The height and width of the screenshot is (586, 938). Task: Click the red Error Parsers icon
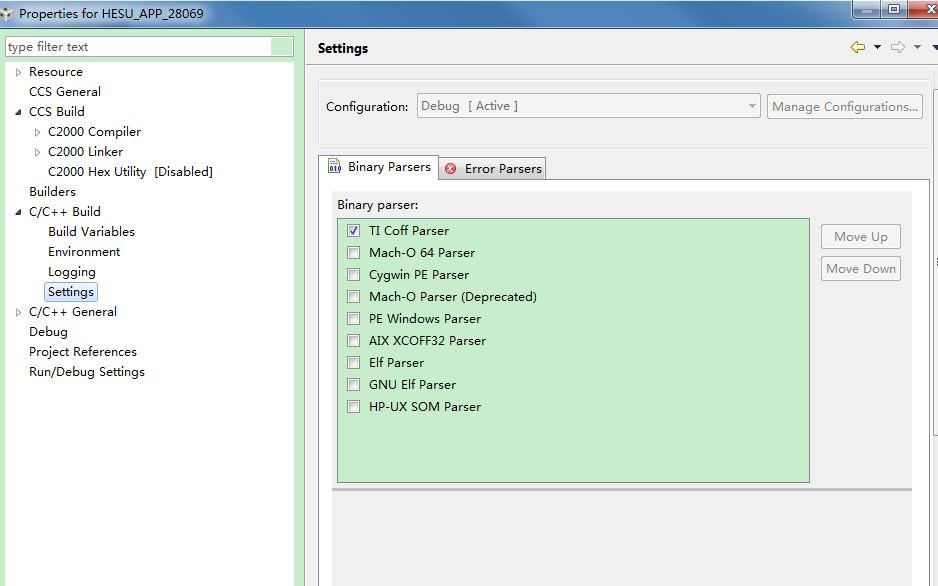tap(450, 169)
